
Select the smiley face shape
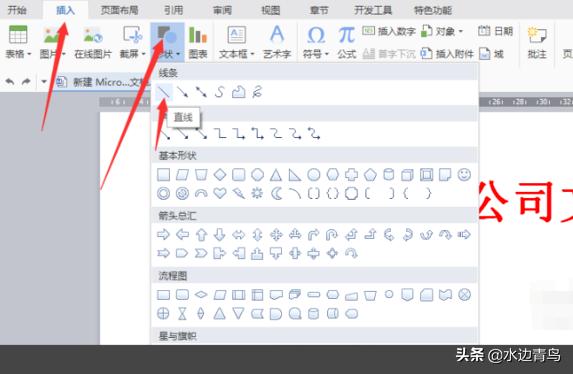(464, 175)
